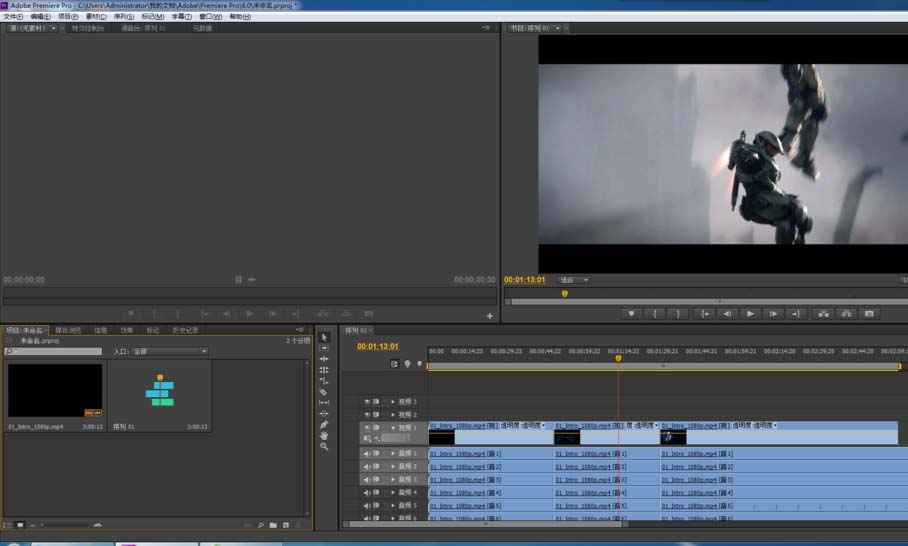Open the 文件 menu
Viewport: 908px width, 546px height.
13,17
